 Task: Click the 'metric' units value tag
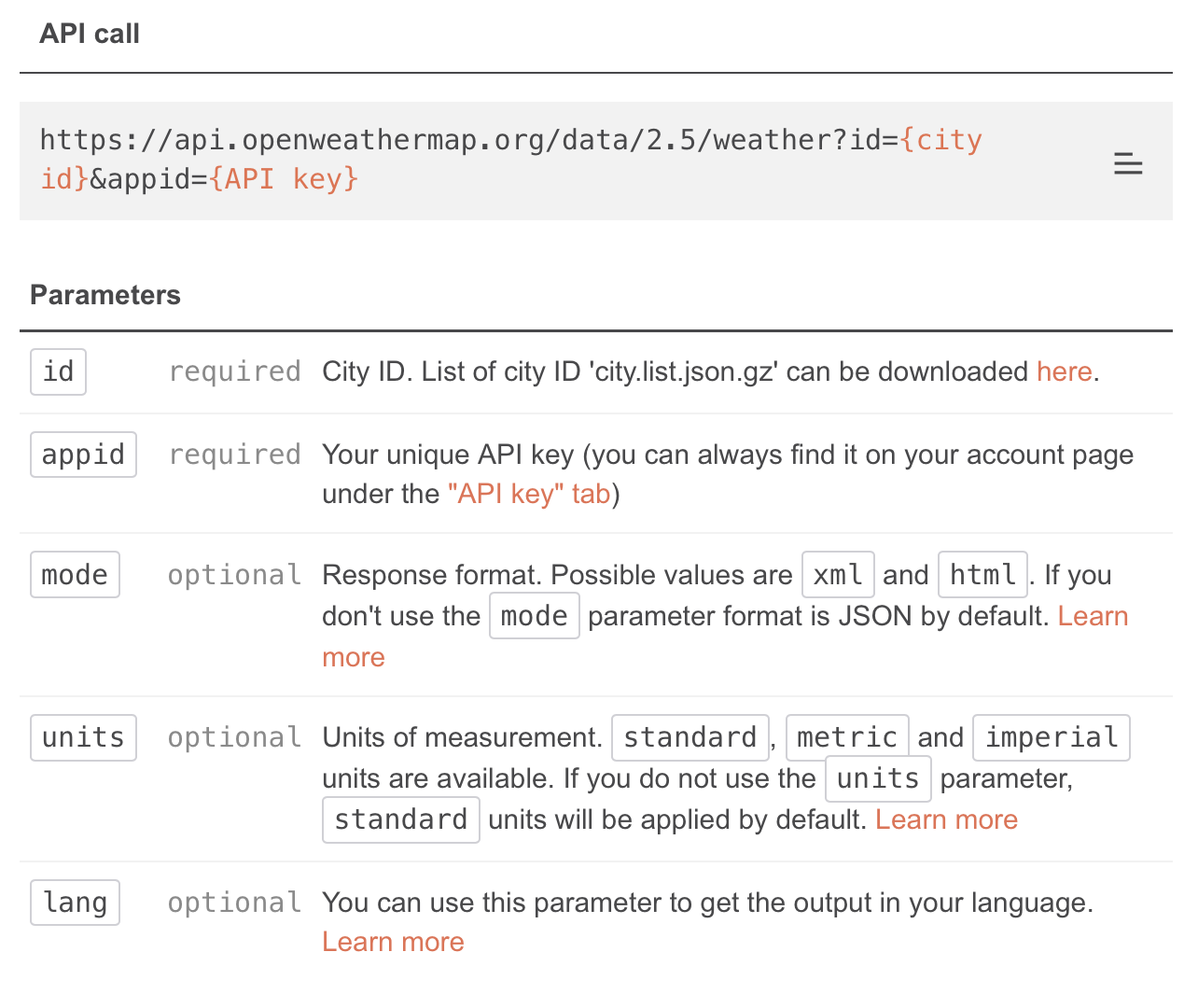[x=847, y=737]
